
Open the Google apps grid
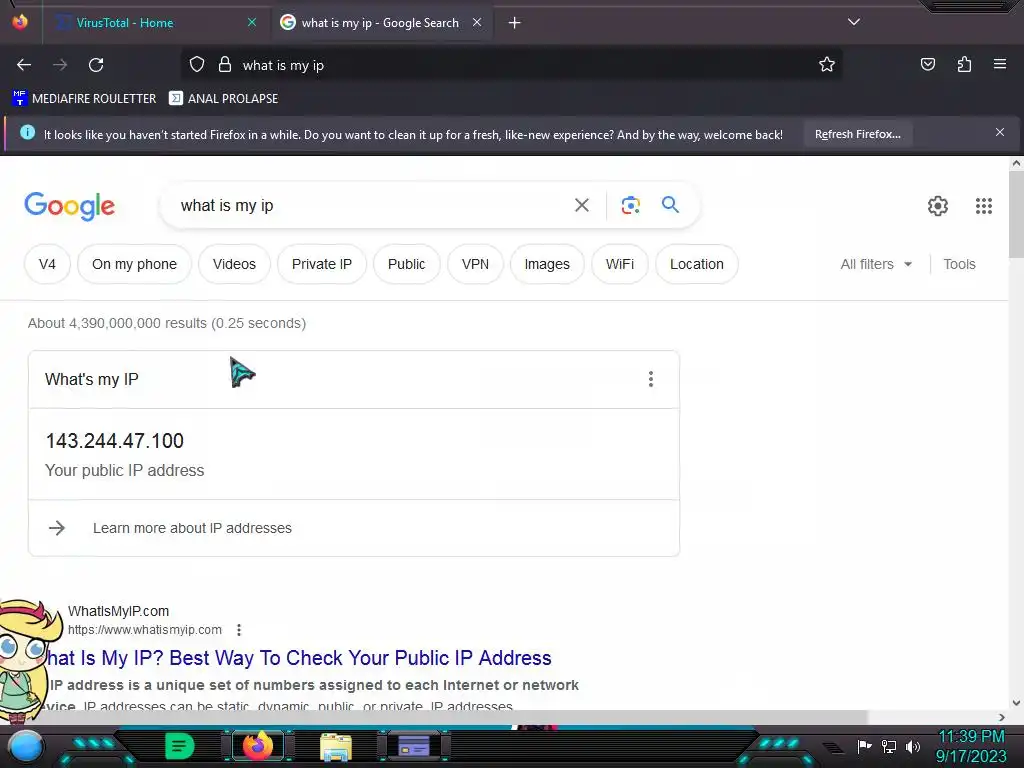tap(984, 206)
